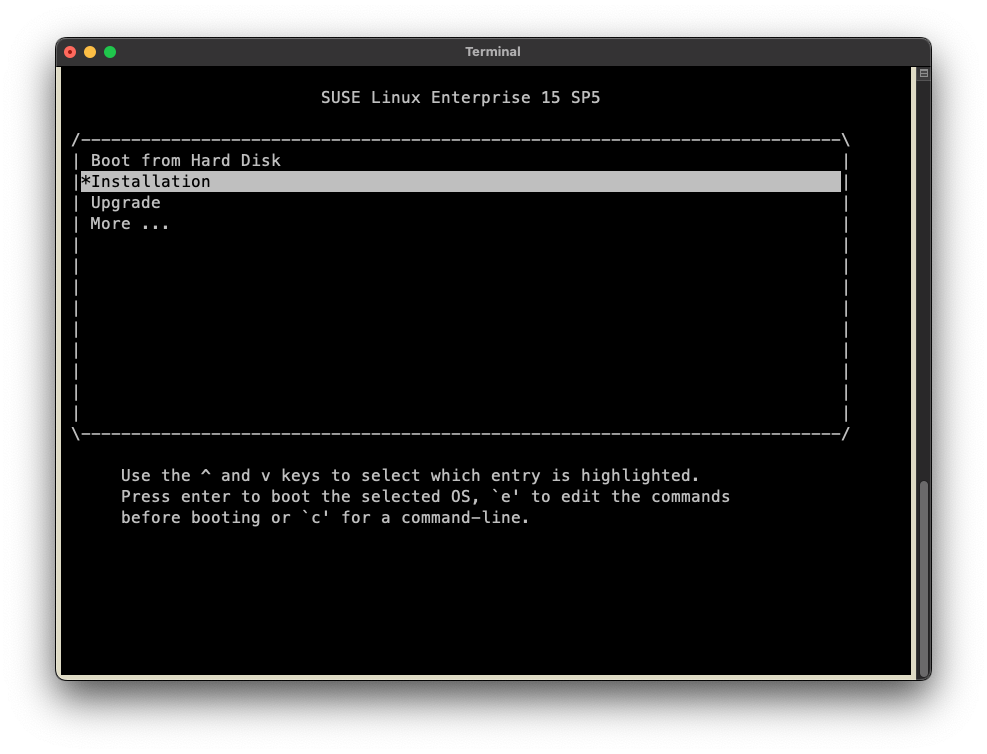Select the Upgrade boot entry
Image resolution: width=987 pixels, height=754 pixels.
(x=125, y=203)
